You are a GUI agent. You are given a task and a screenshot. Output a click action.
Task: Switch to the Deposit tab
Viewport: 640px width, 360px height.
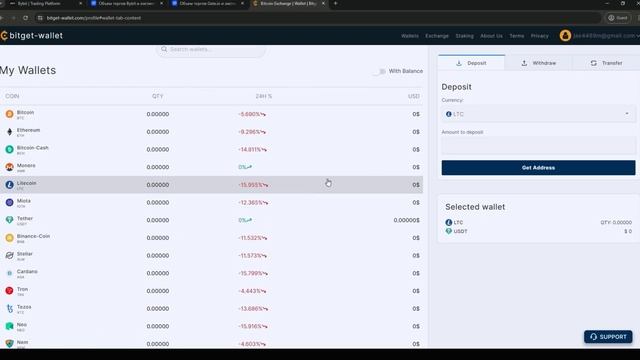tap(471, 63)
